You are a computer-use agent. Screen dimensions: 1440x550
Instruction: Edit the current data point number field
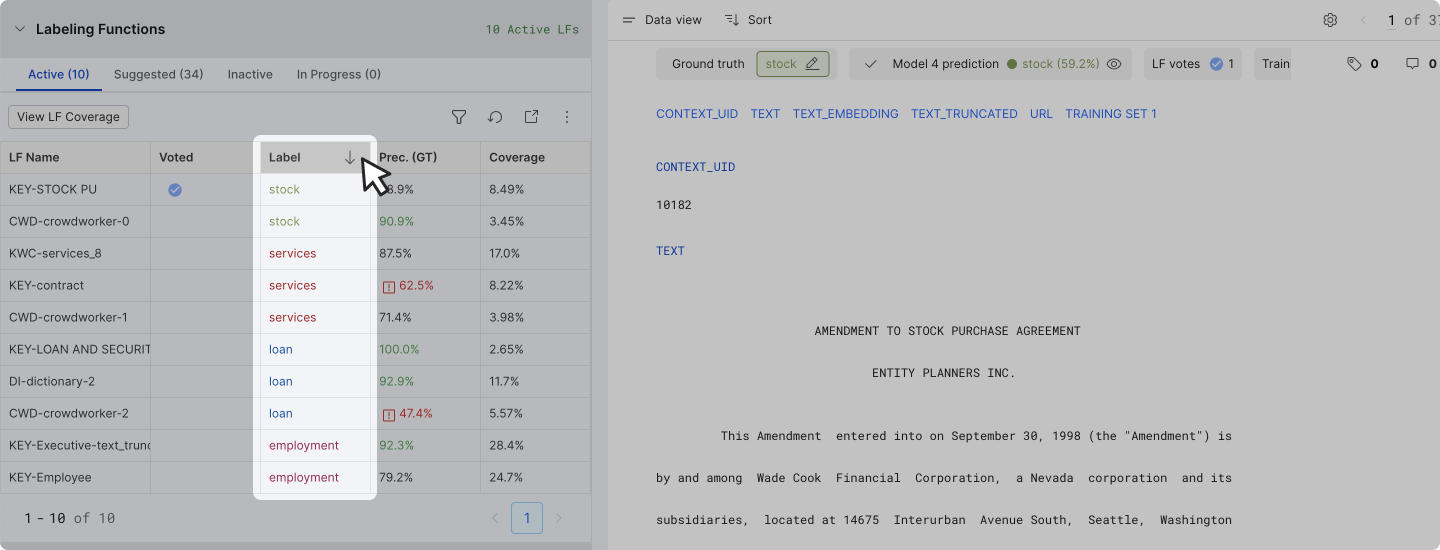click(1391, 20)
